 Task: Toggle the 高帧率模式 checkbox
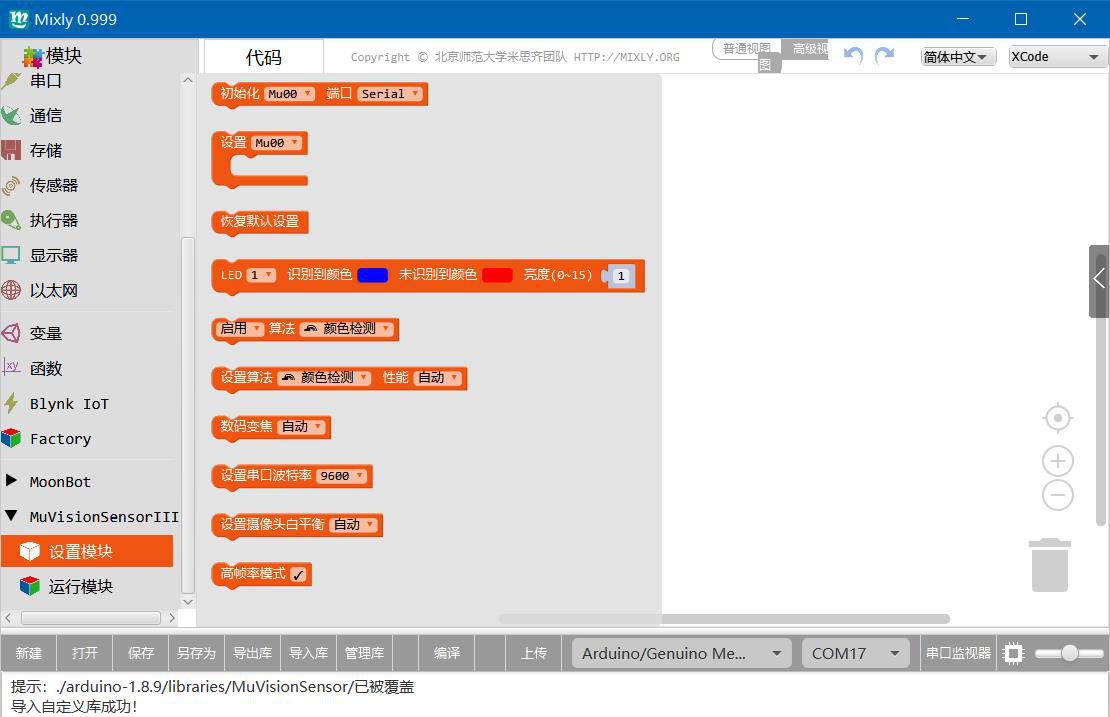(x=298, y=575)
